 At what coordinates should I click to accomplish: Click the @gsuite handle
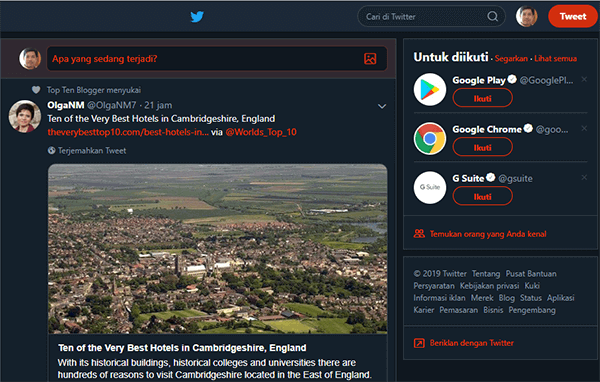click(x=515, y=178)
